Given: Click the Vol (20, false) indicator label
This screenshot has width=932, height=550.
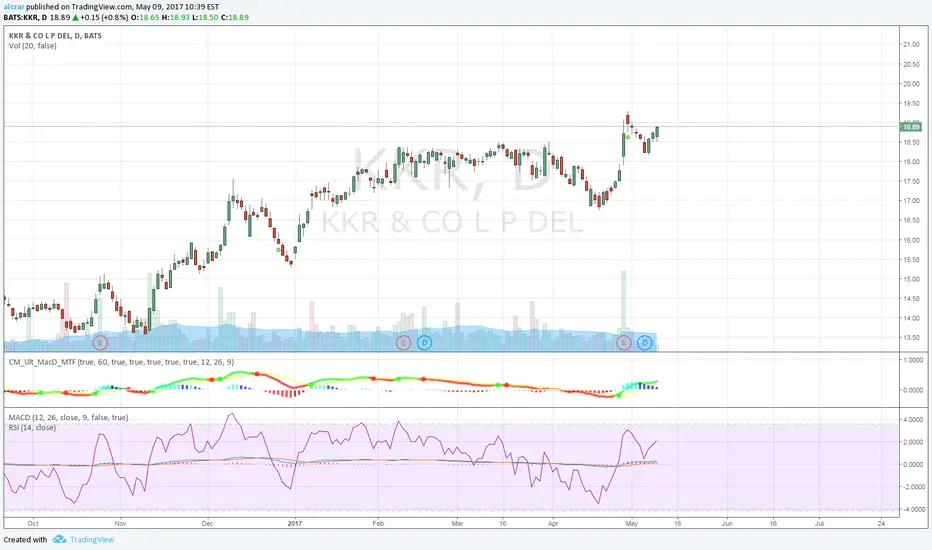Looking at the screenshot, I should click(33, 46).
